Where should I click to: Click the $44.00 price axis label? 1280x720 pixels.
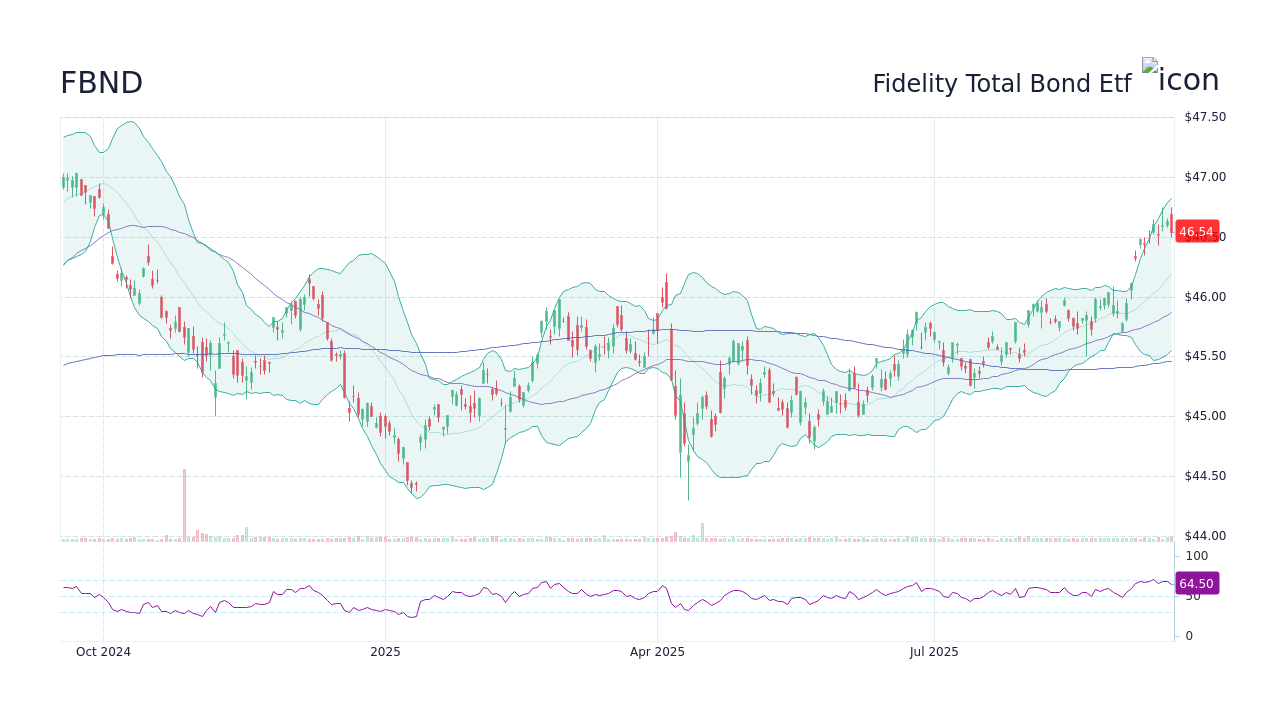point(1204,536)
